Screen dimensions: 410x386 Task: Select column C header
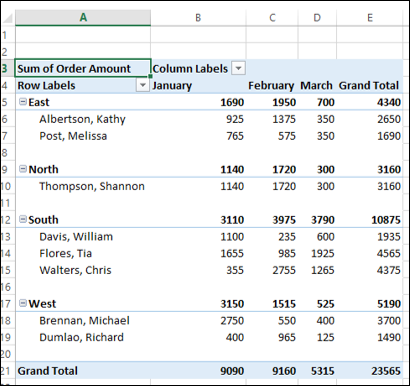(x=272, y=17)
